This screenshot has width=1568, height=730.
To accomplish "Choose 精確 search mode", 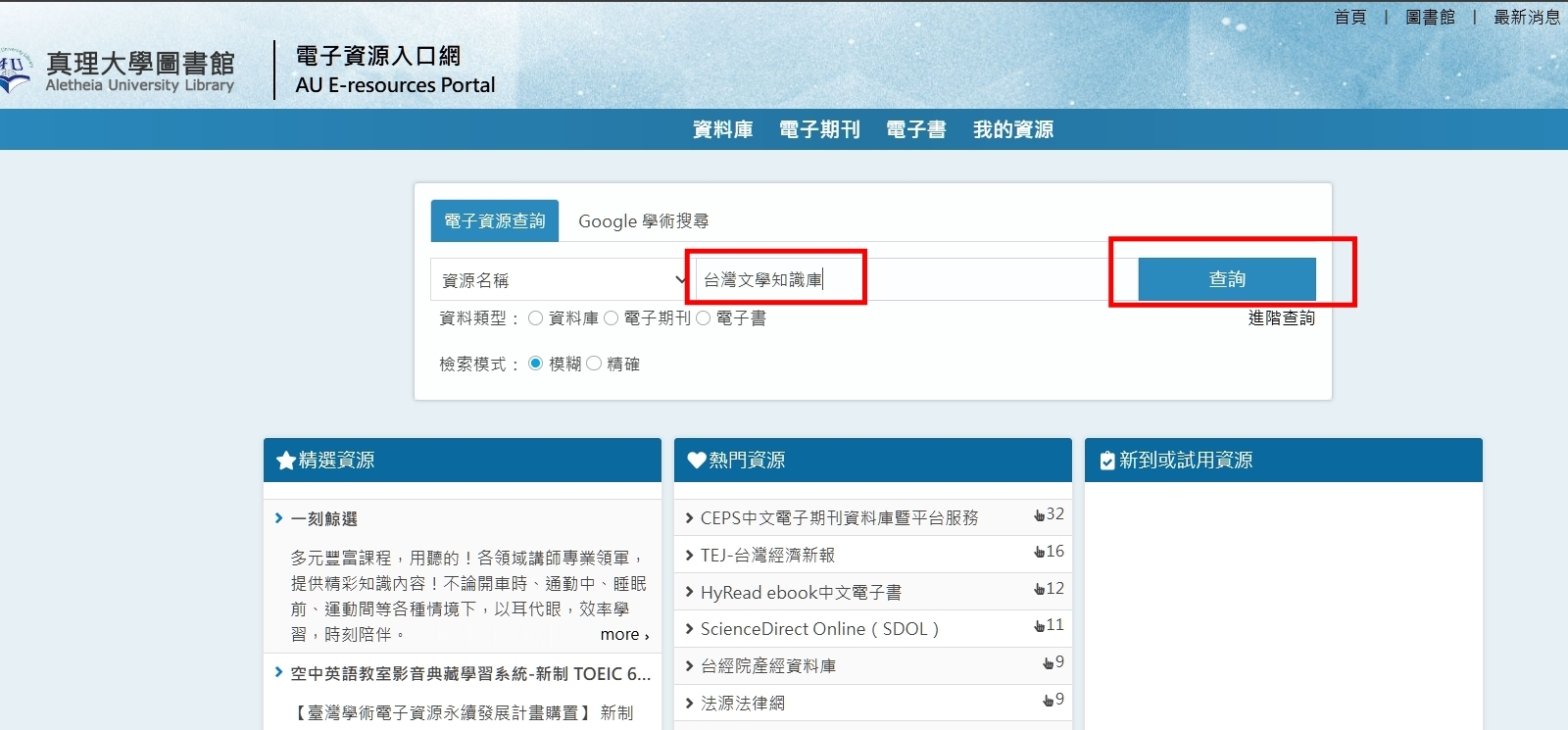I will pos(594,364).
